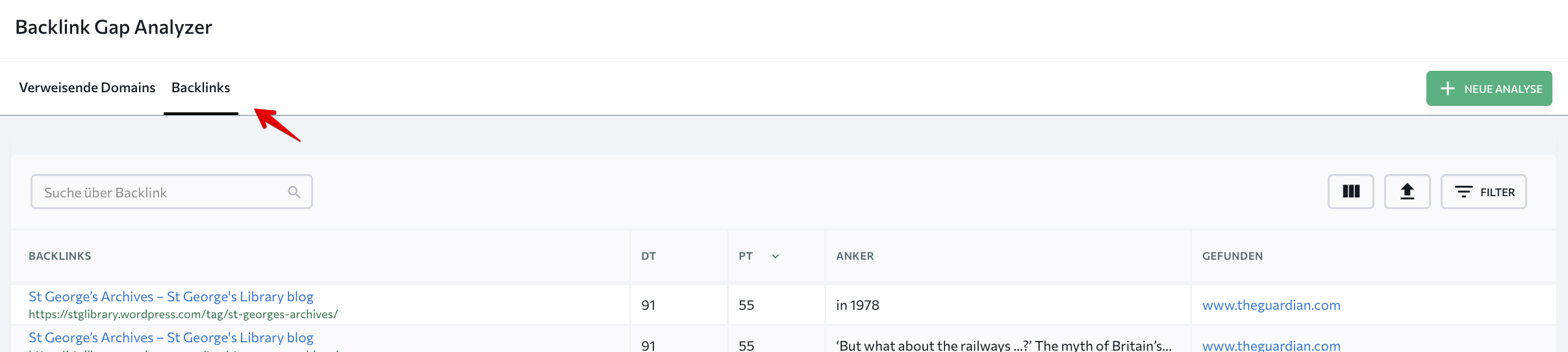Sort by the DT column header
The width and height of the screenshot is (1568, 352).
648,256
